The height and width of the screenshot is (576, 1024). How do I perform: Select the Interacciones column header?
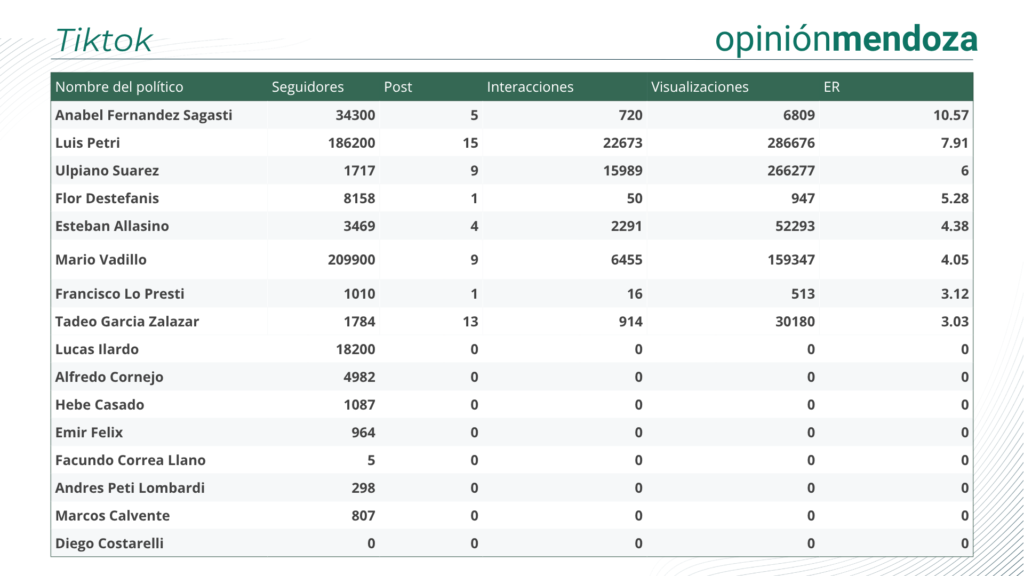(530, 87)
